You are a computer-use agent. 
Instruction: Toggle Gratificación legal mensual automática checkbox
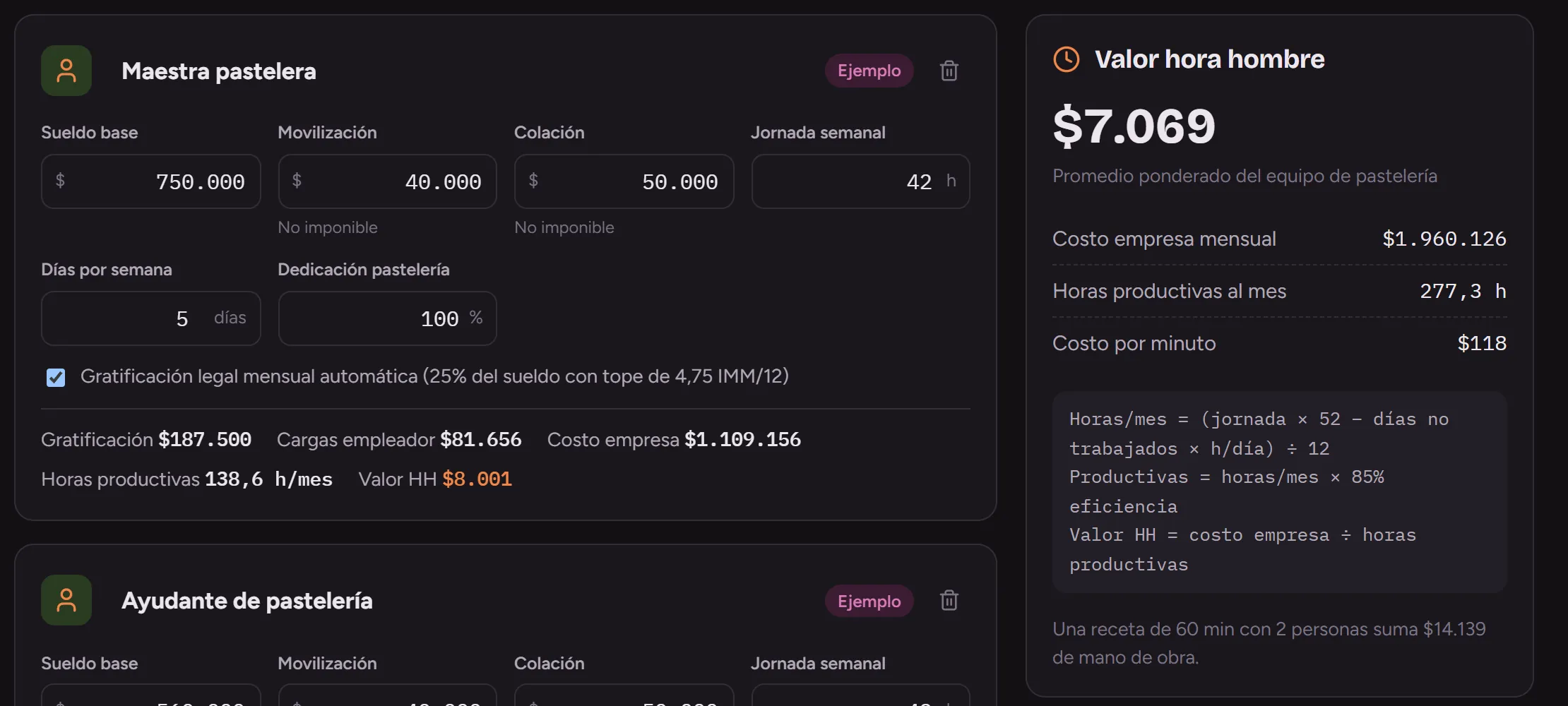point(56,378)
